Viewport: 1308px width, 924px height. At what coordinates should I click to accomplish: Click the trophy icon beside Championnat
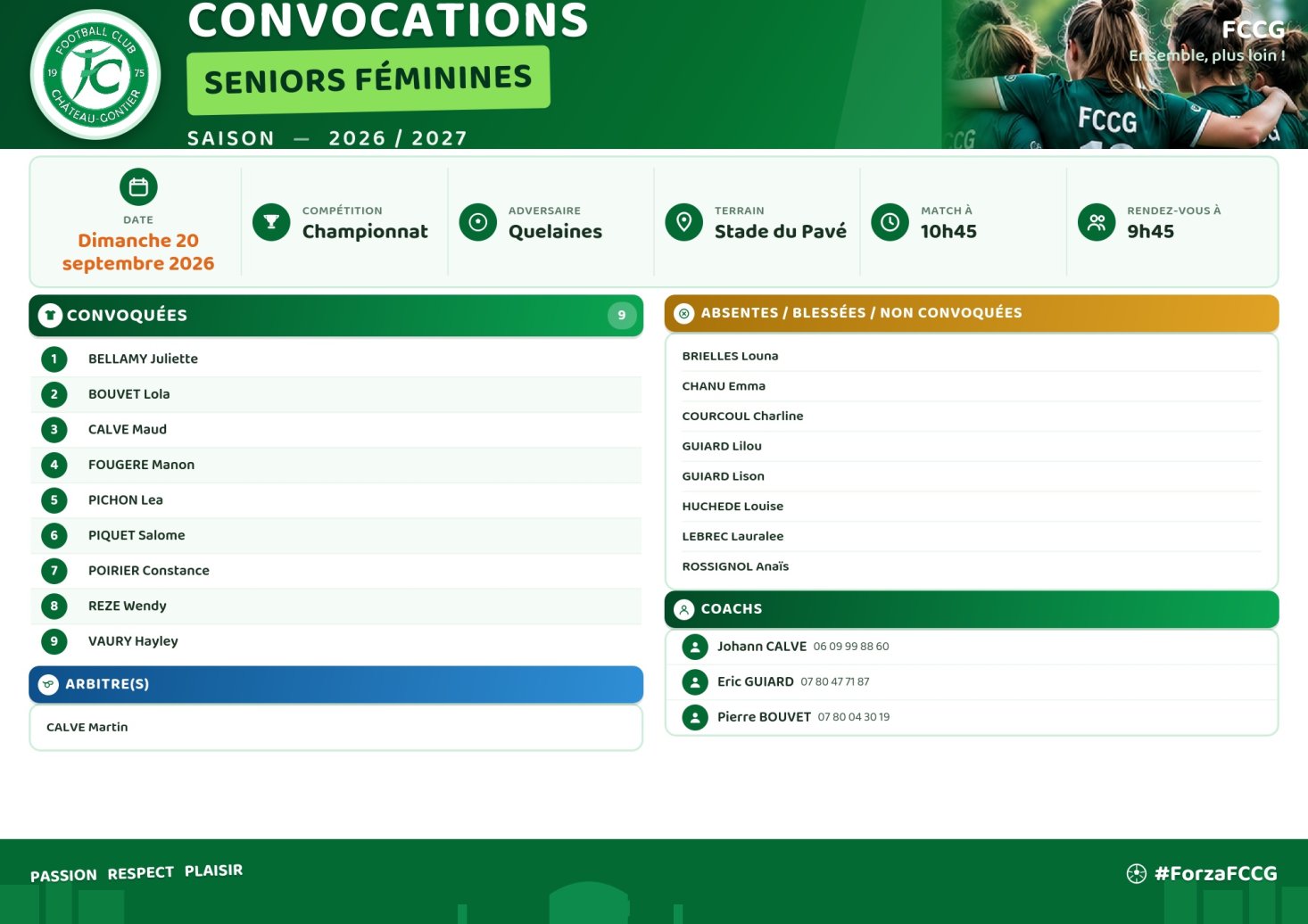[x=271, y=222]
